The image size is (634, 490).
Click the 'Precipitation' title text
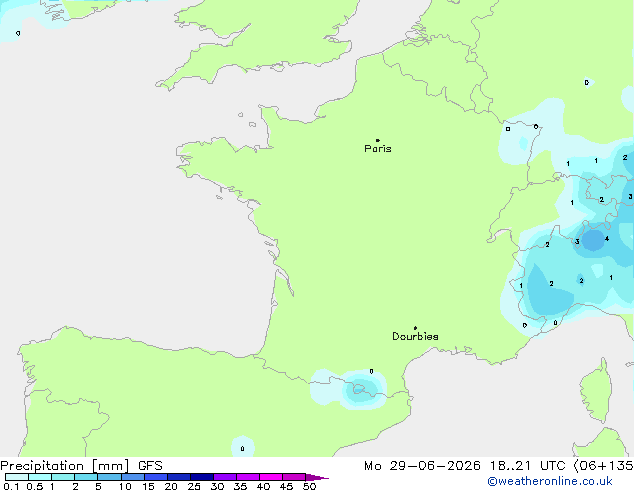point(42,466)
